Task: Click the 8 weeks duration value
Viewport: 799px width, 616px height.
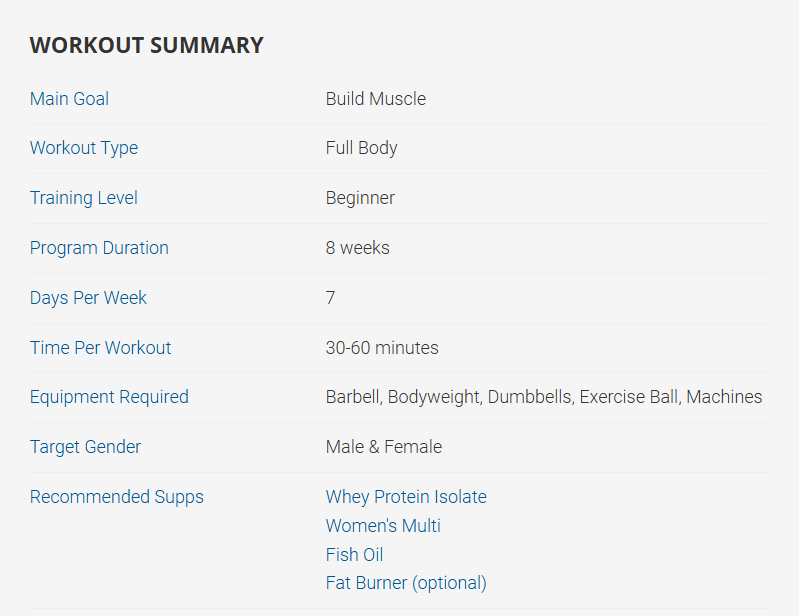Action: click(x=357, y=248)
